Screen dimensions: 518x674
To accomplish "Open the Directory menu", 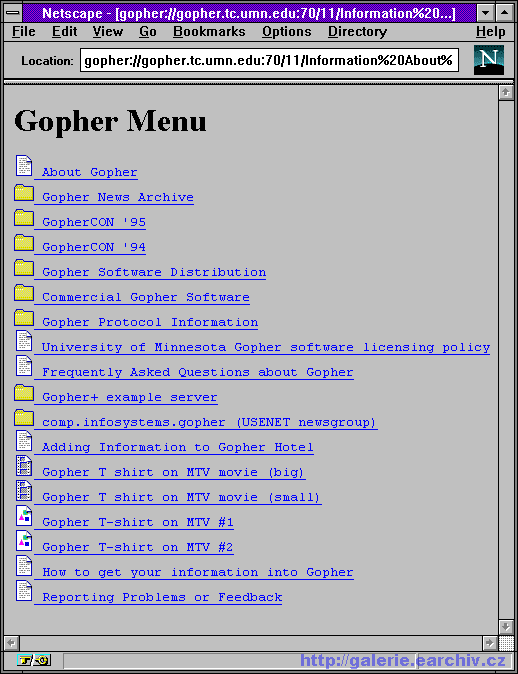I will pos(357,31).
